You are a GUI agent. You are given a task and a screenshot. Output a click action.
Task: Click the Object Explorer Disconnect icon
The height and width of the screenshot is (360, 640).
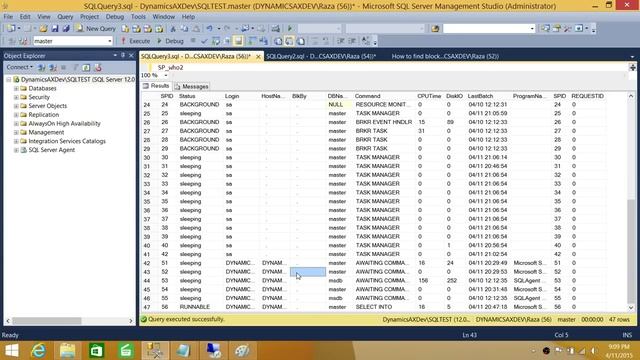click(x=53, y=67)
